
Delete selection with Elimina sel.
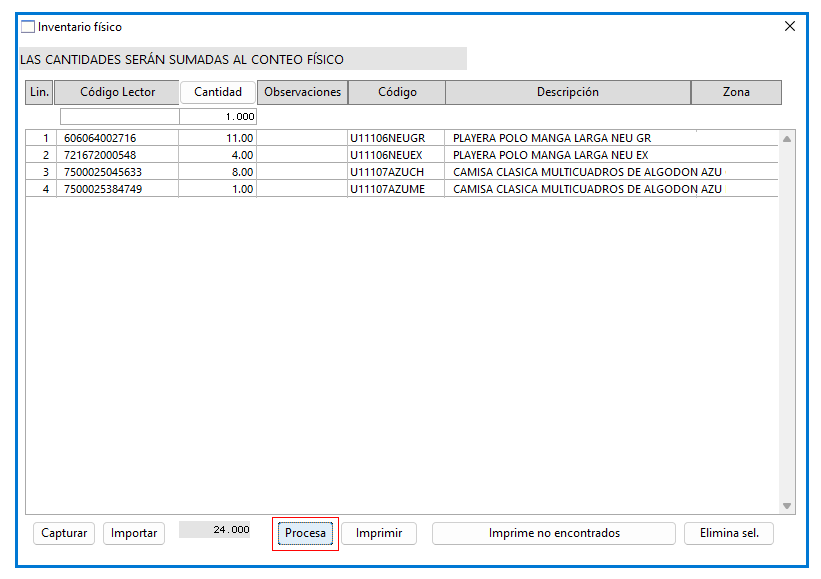[x=729, y=533]
